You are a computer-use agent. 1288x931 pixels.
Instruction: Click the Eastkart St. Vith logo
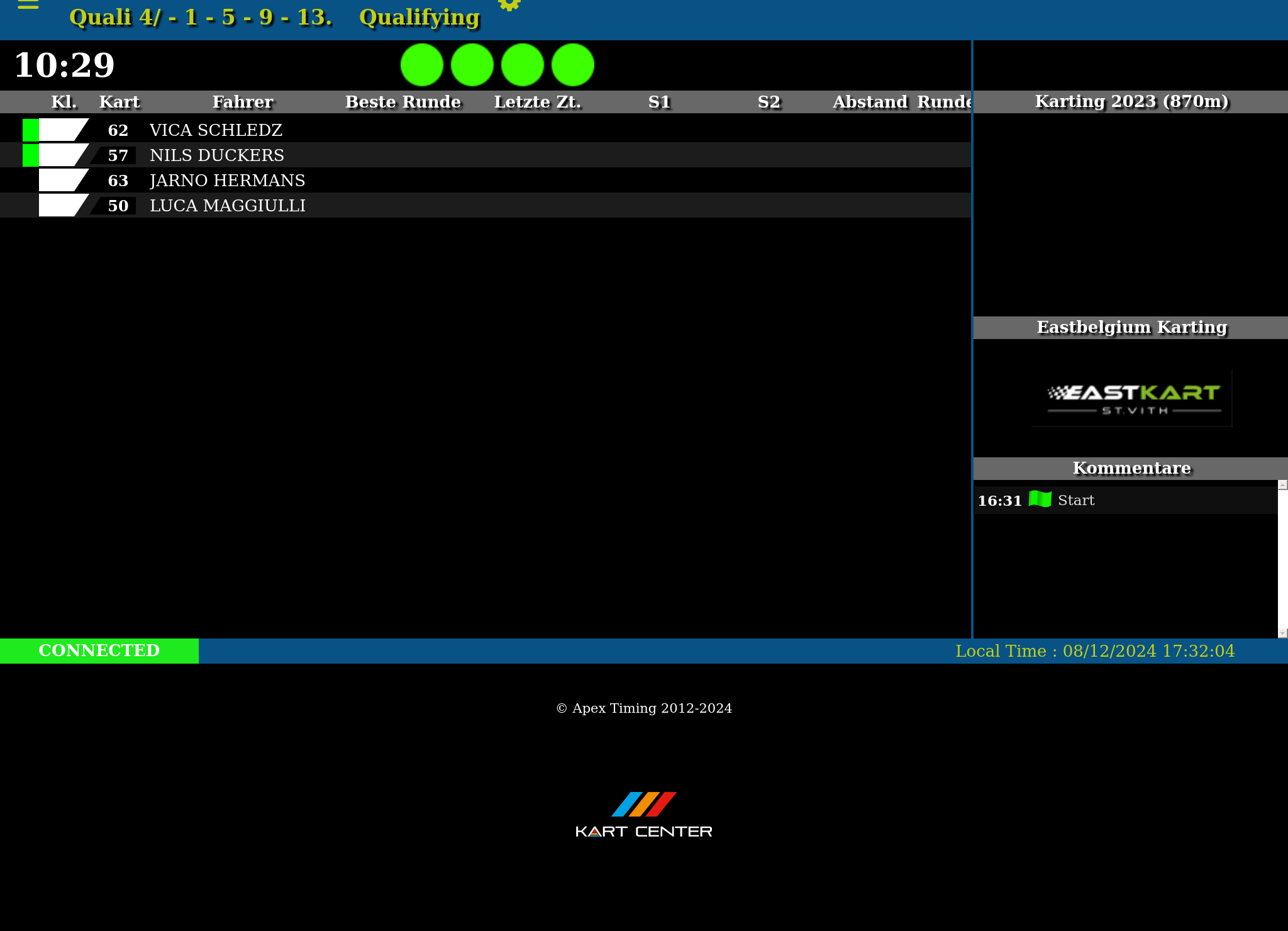tap(1132, 398)
